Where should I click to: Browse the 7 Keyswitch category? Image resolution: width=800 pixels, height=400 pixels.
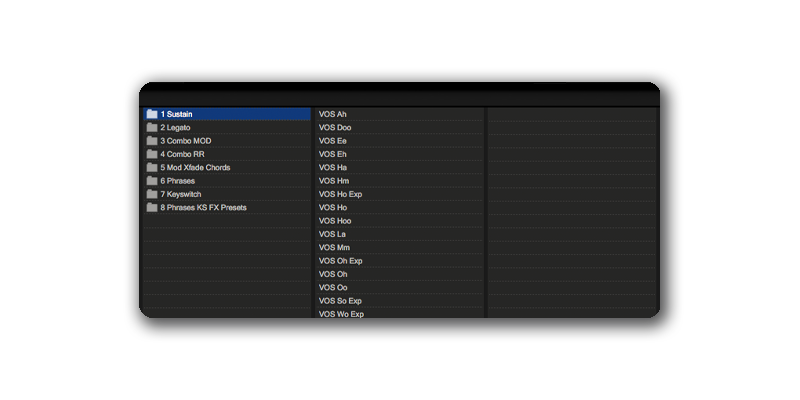(x=182, y=194)
